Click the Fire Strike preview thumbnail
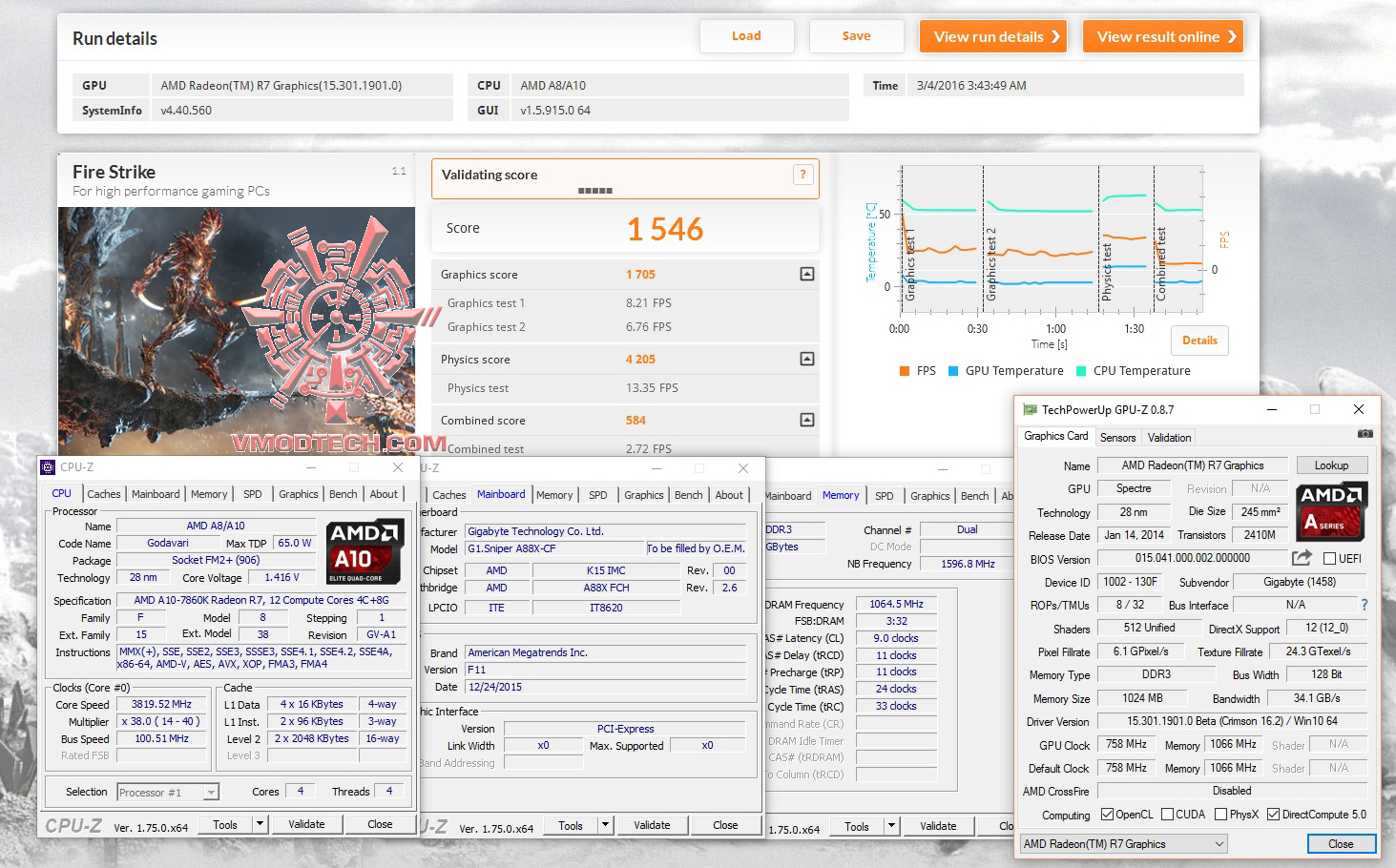 237,331
